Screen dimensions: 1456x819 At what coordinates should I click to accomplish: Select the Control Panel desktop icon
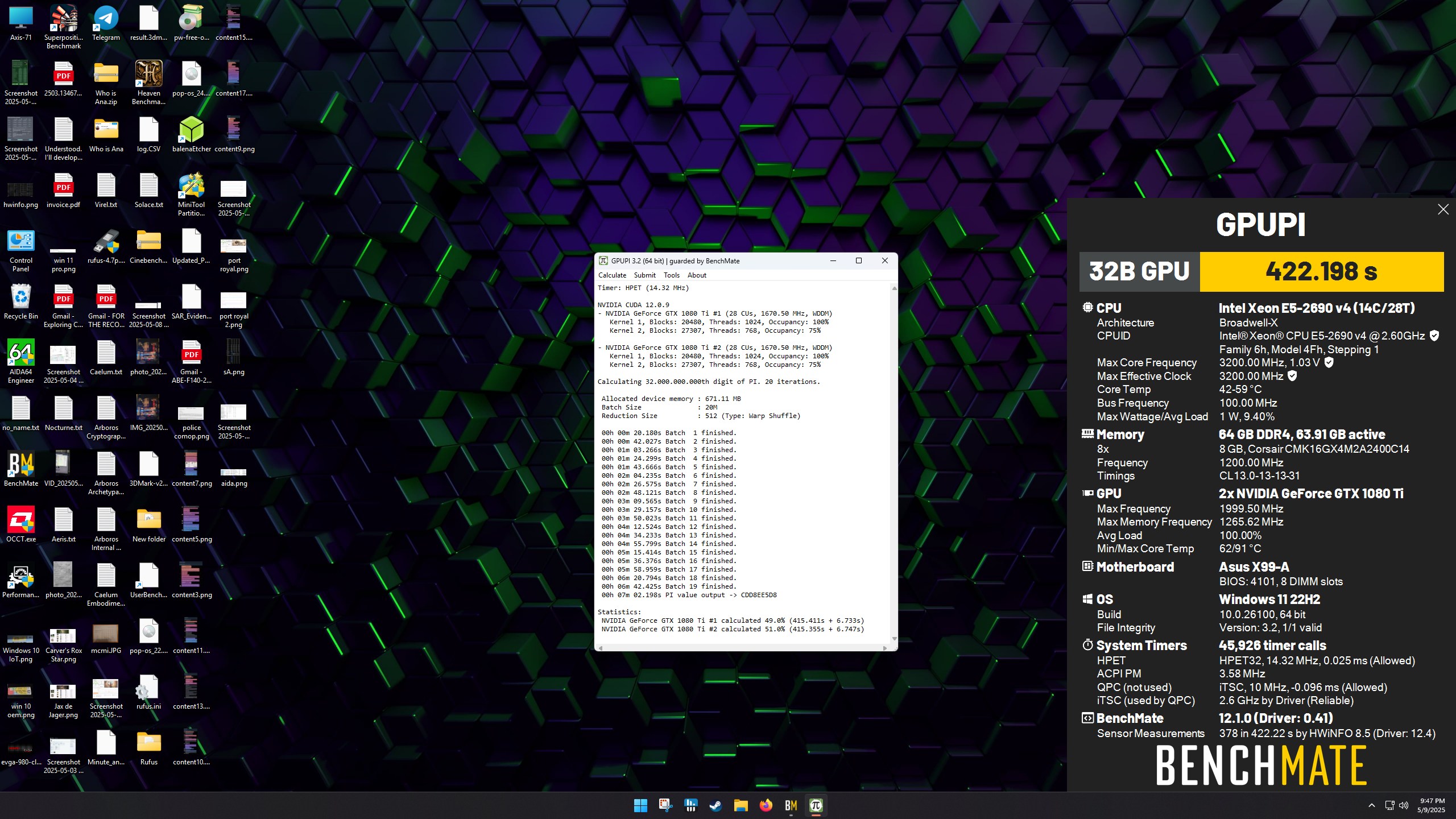coord(21,250)
